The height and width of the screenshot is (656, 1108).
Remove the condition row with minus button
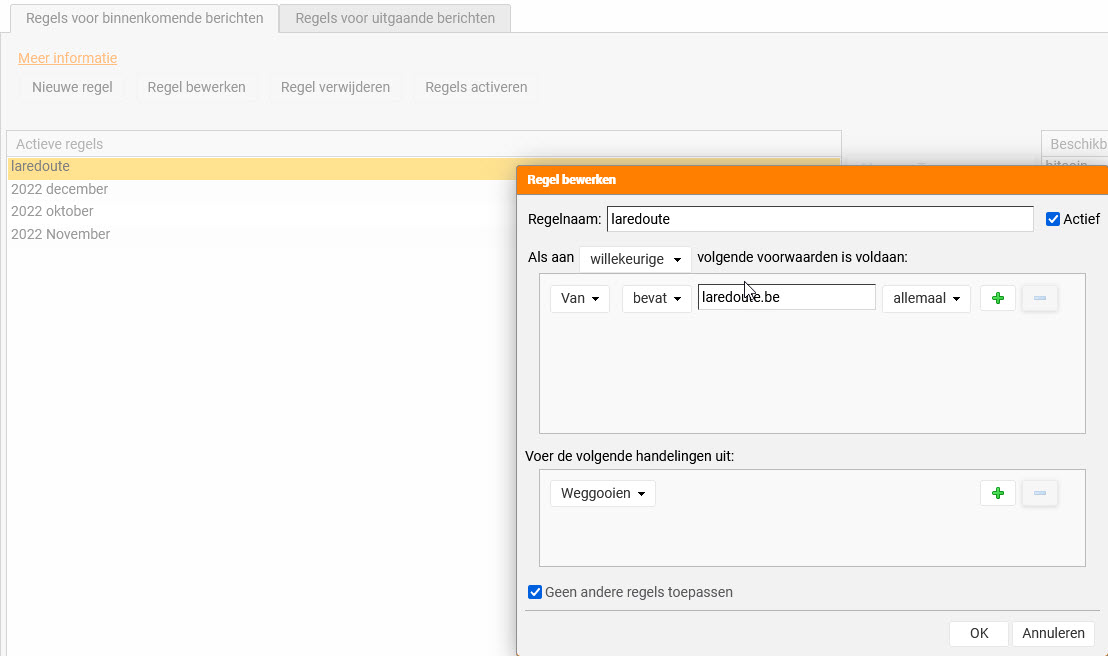point(1039,298)
